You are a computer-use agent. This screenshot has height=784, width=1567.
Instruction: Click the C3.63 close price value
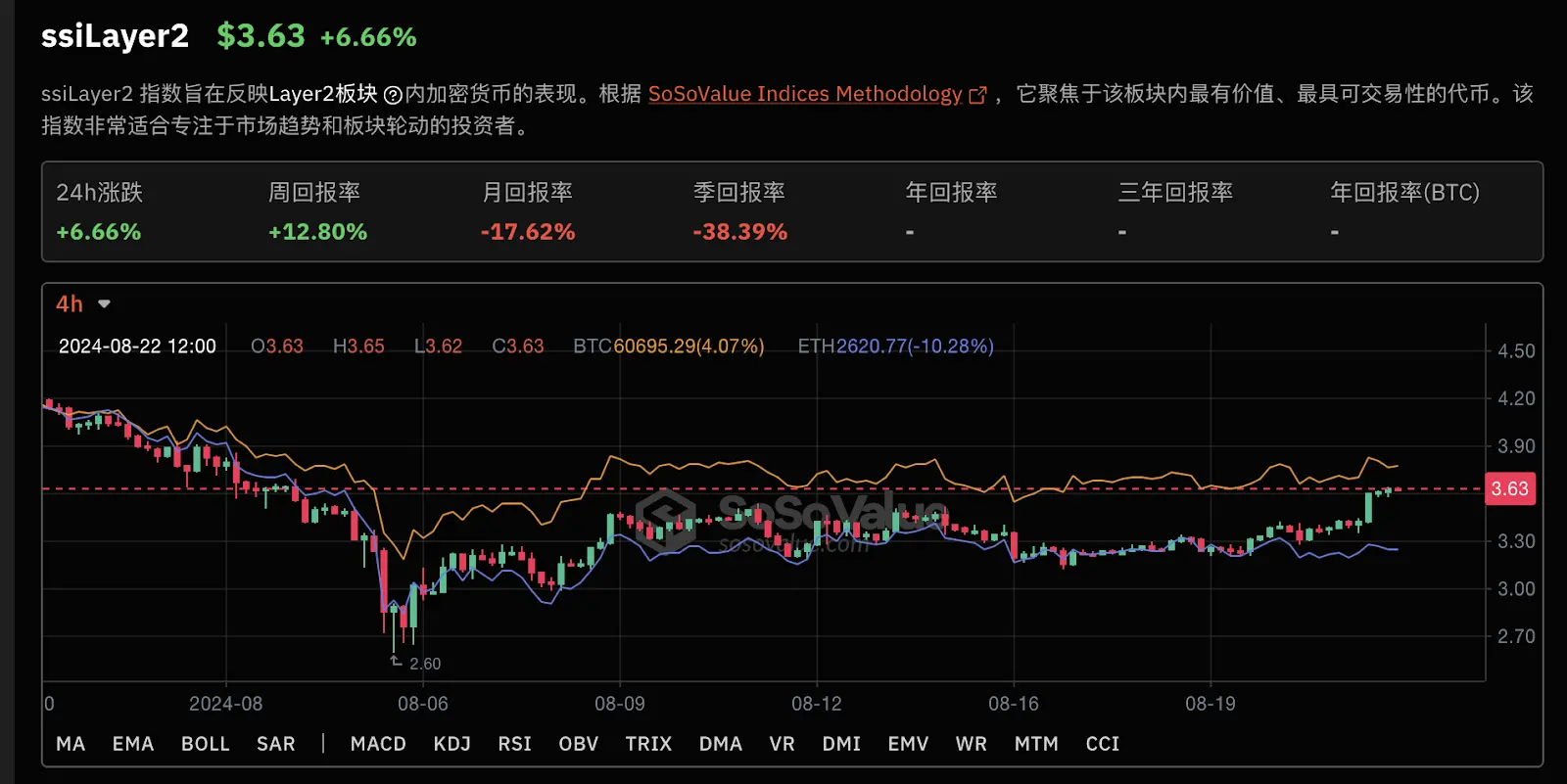518,346
